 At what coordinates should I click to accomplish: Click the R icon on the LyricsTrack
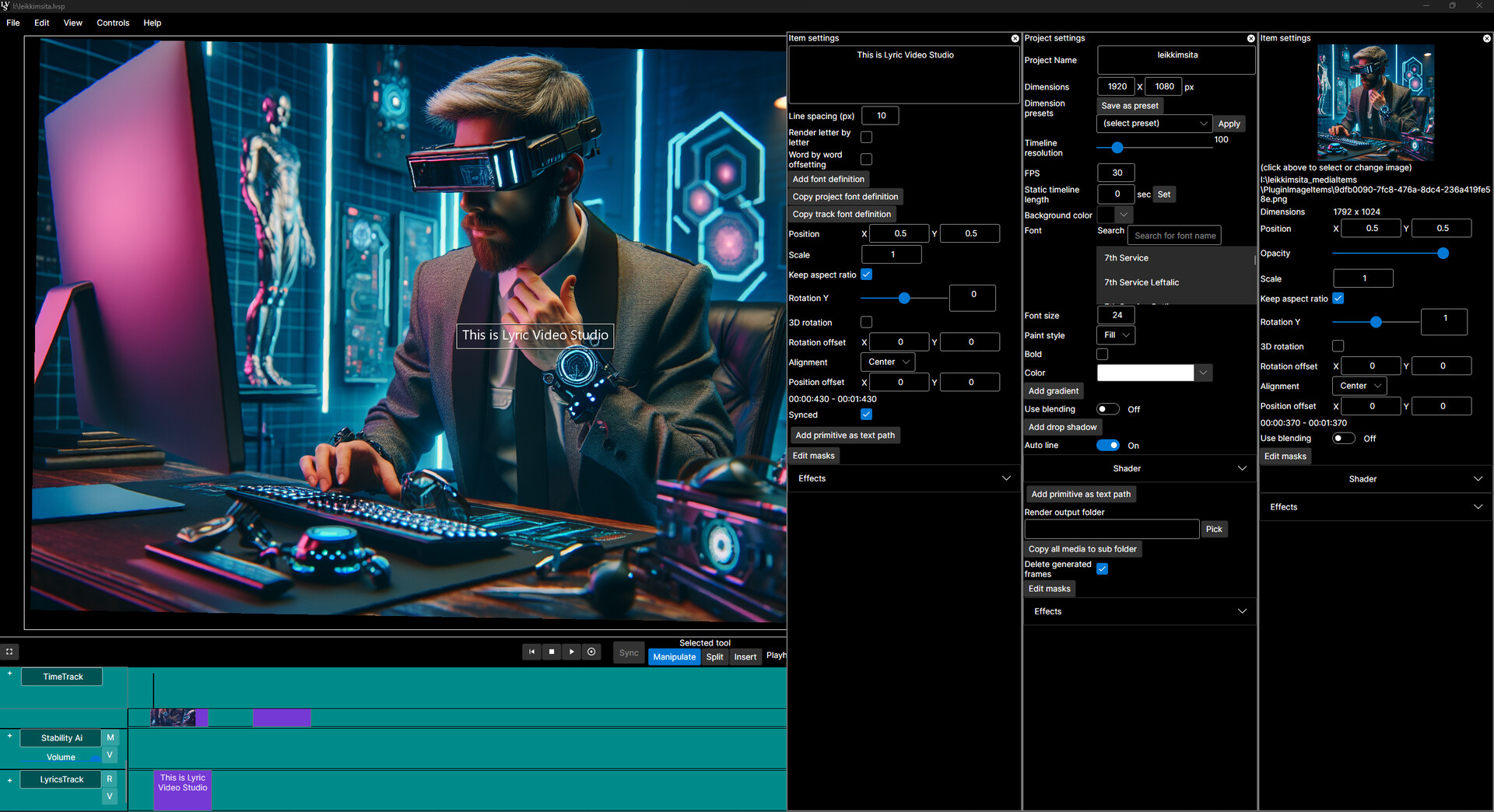point(110,779)
